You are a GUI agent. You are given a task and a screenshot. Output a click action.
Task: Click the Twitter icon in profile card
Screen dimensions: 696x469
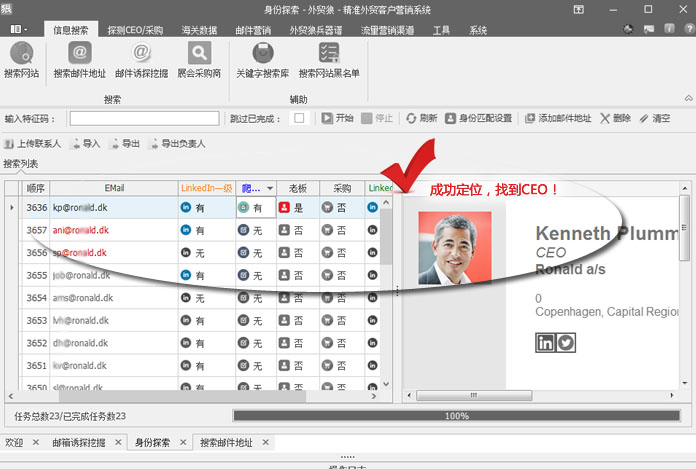pos(566,343)
